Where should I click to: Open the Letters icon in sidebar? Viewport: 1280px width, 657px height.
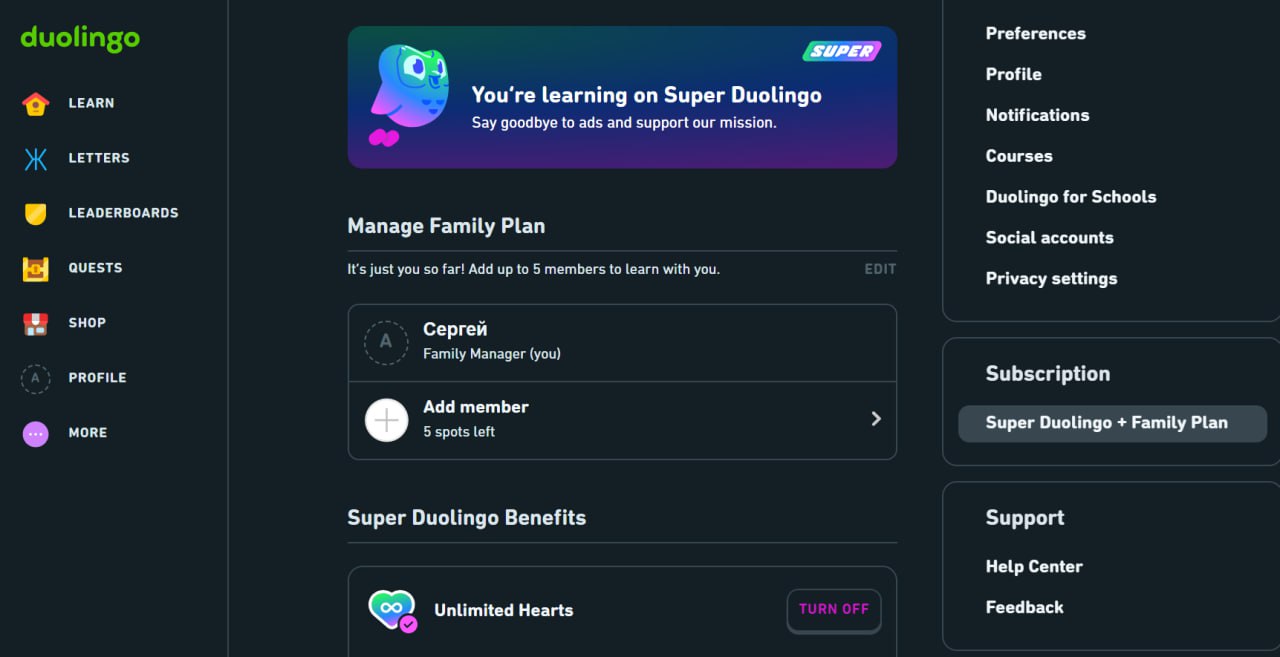[x=36, y=159]
